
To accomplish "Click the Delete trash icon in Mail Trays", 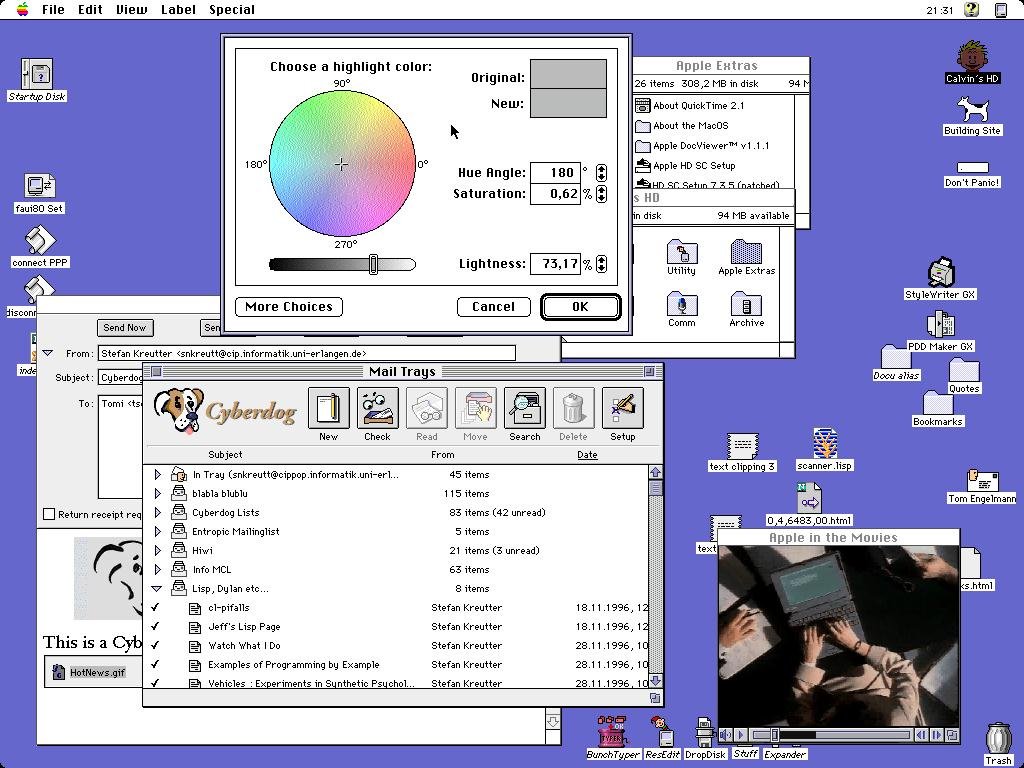I will tap(573, 409).
